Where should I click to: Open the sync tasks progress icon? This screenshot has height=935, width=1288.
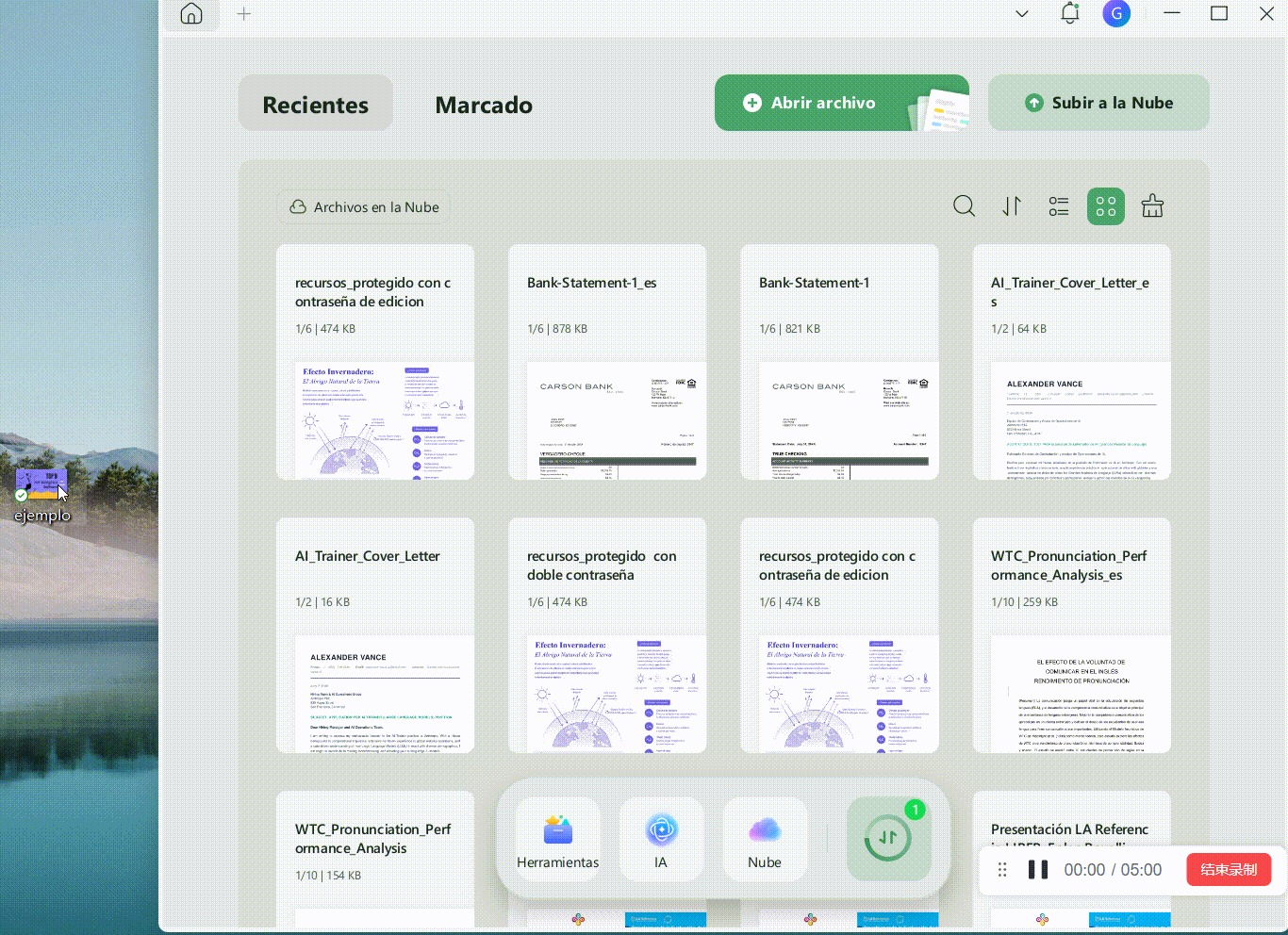point(888,838)
